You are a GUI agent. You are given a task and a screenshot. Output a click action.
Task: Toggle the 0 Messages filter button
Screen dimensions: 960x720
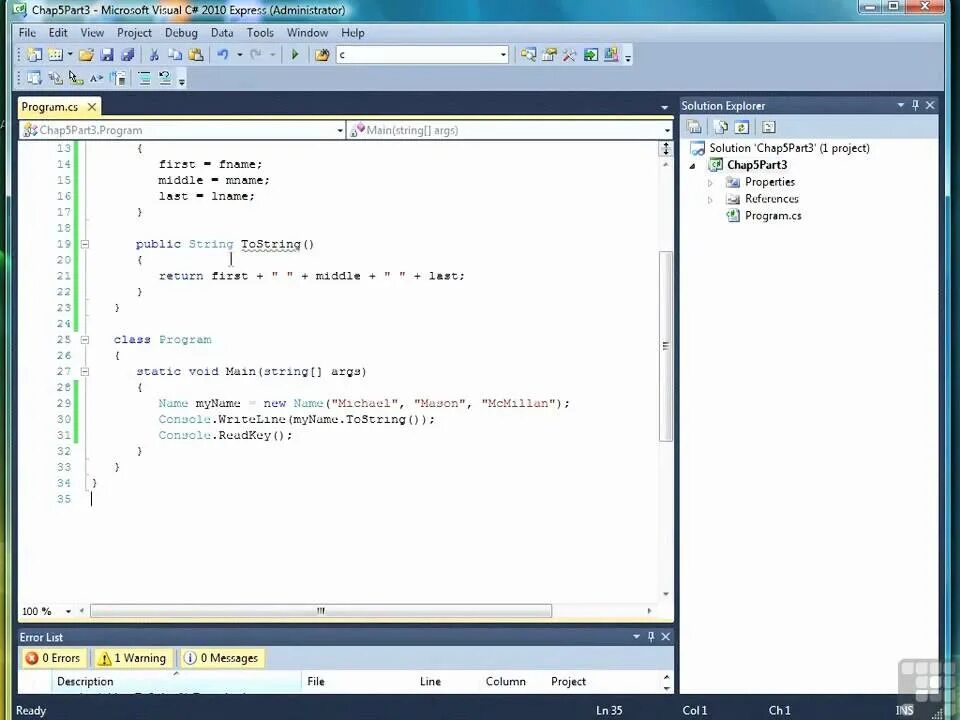221,658
